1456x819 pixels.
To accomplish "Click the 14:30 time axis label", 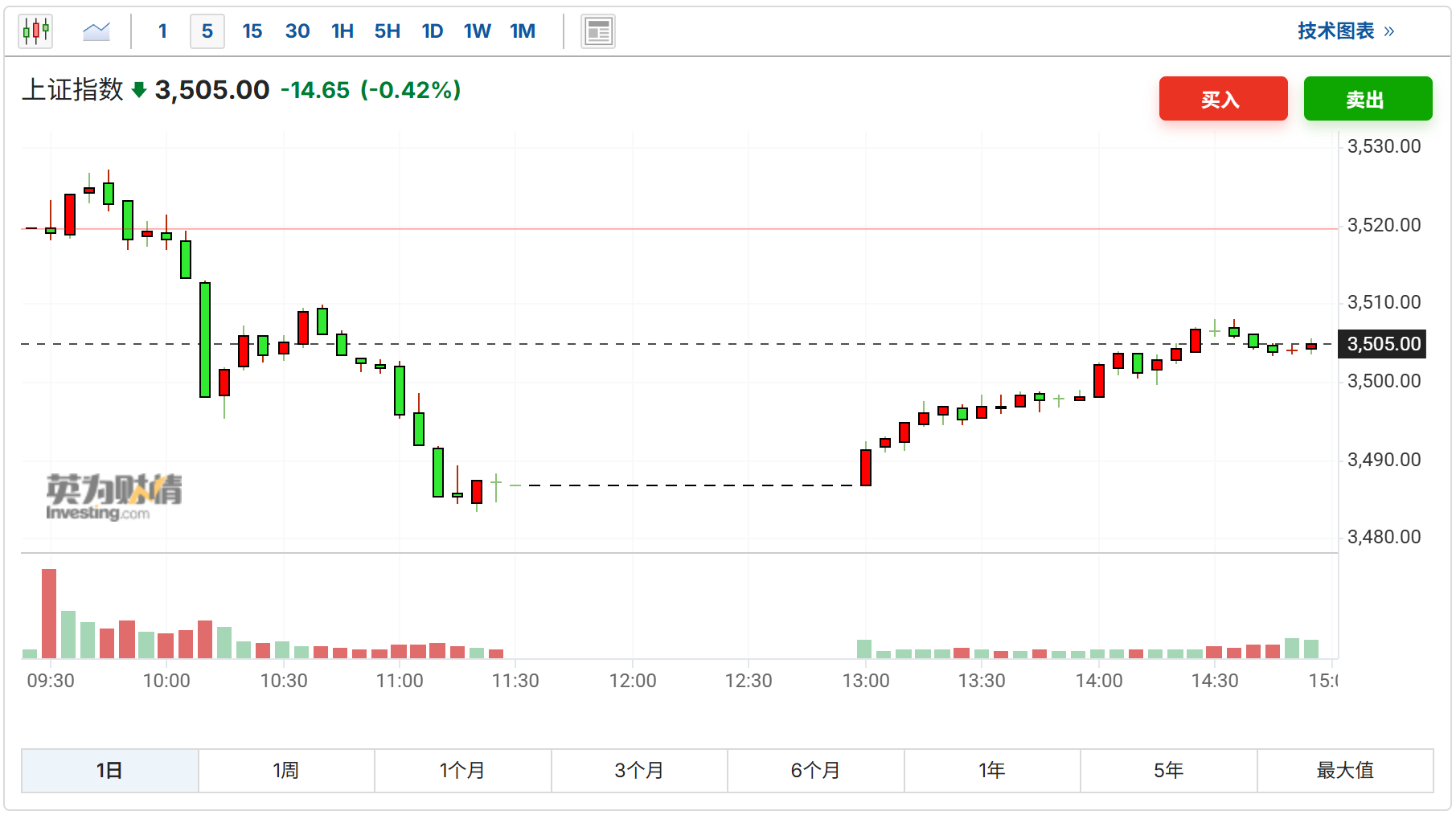I will (1215, 681).
